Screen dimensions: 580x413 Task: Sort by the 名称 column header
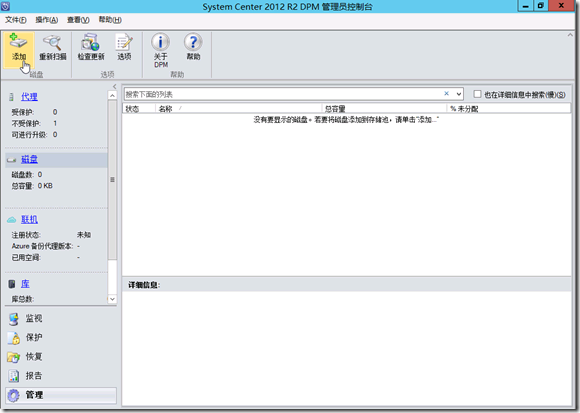(x=239, y=109)
